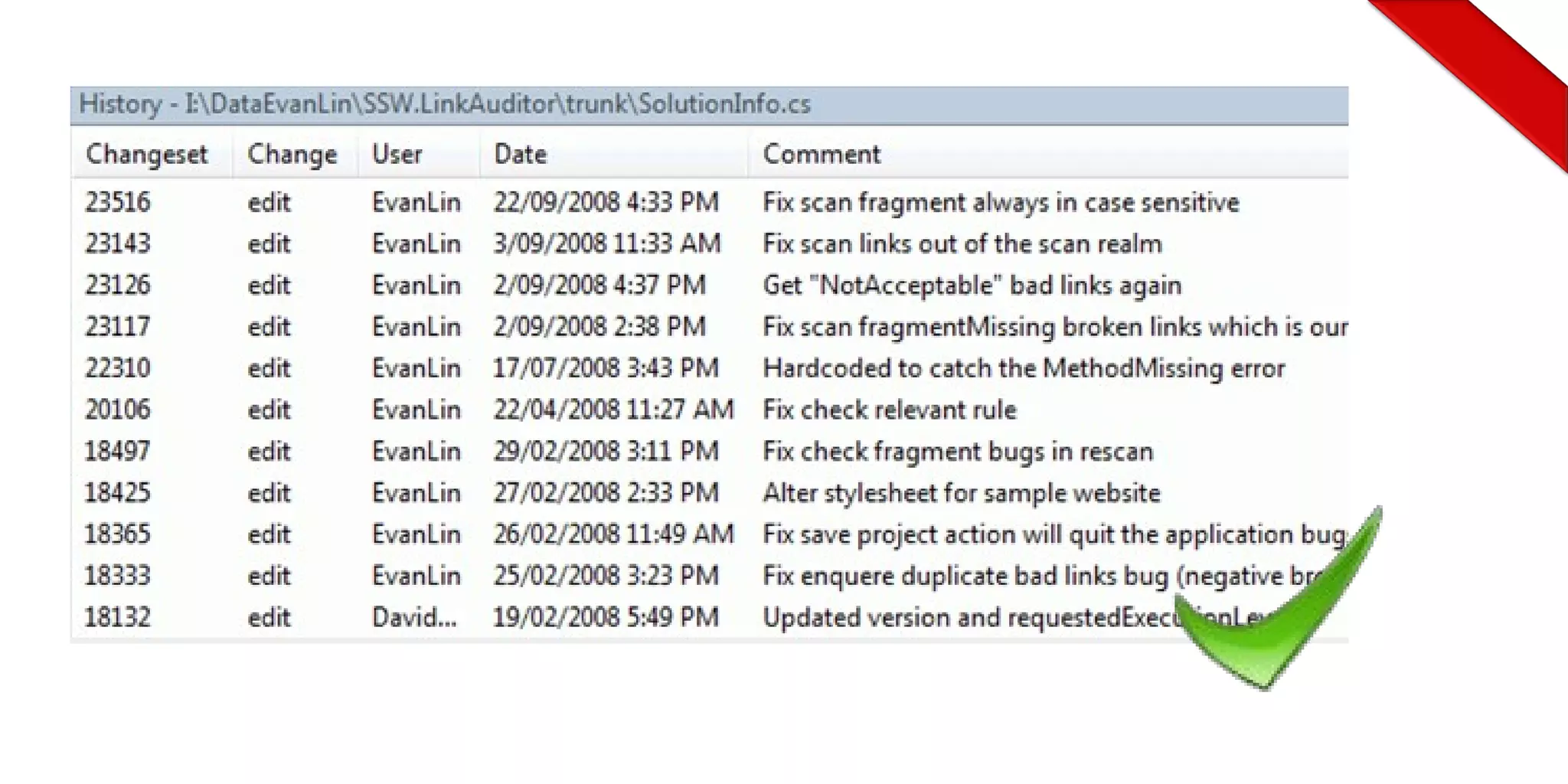Click the Date column header
The width and height of the screenshot is (1568, 784).
coord(521,154)
